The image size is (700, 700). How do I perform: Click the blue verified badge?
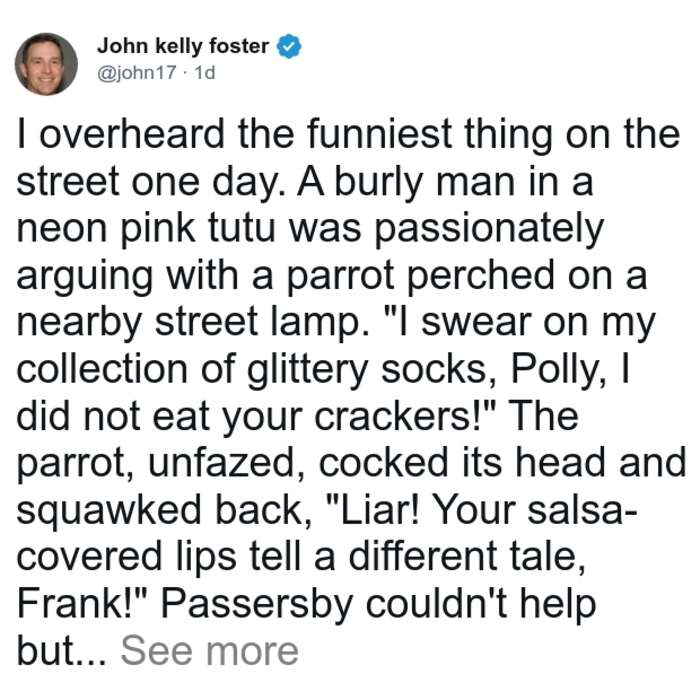pyautogui.click(x=289, y=46)
